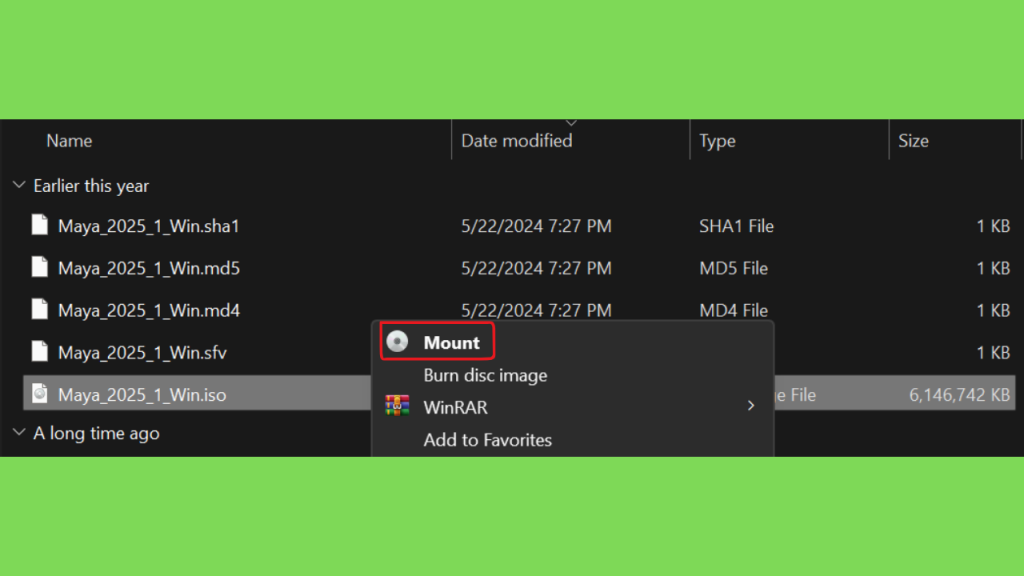Click the Maya_2025_1_Win.sha1 file icon
1024x576 pixels.
(40, 225)
